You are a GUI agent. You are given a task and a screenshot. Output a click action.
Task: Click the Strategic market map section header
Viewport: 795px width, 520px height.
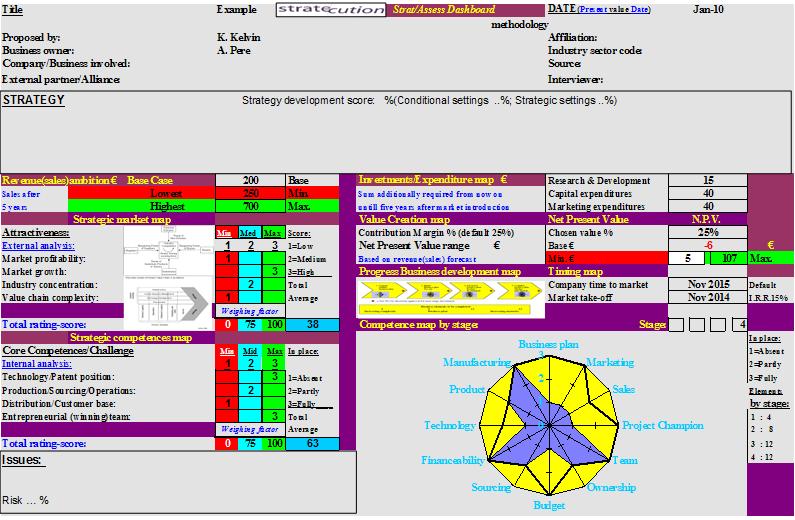(x=120, y=219)
